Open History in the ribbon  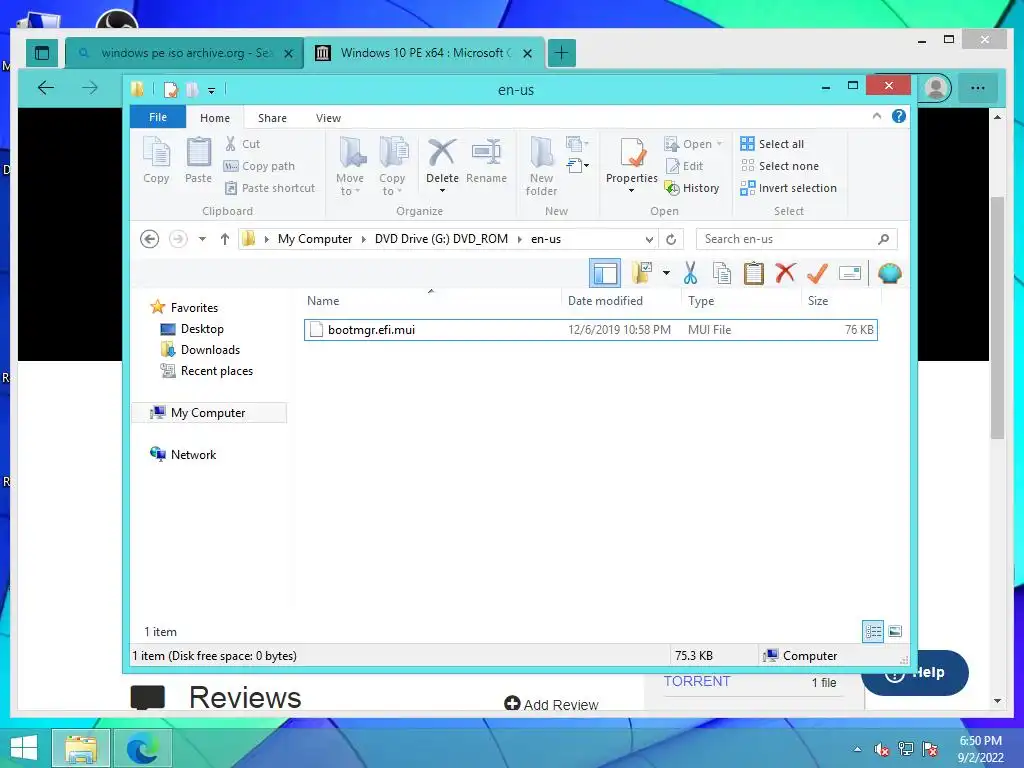[x=692, y=188]
